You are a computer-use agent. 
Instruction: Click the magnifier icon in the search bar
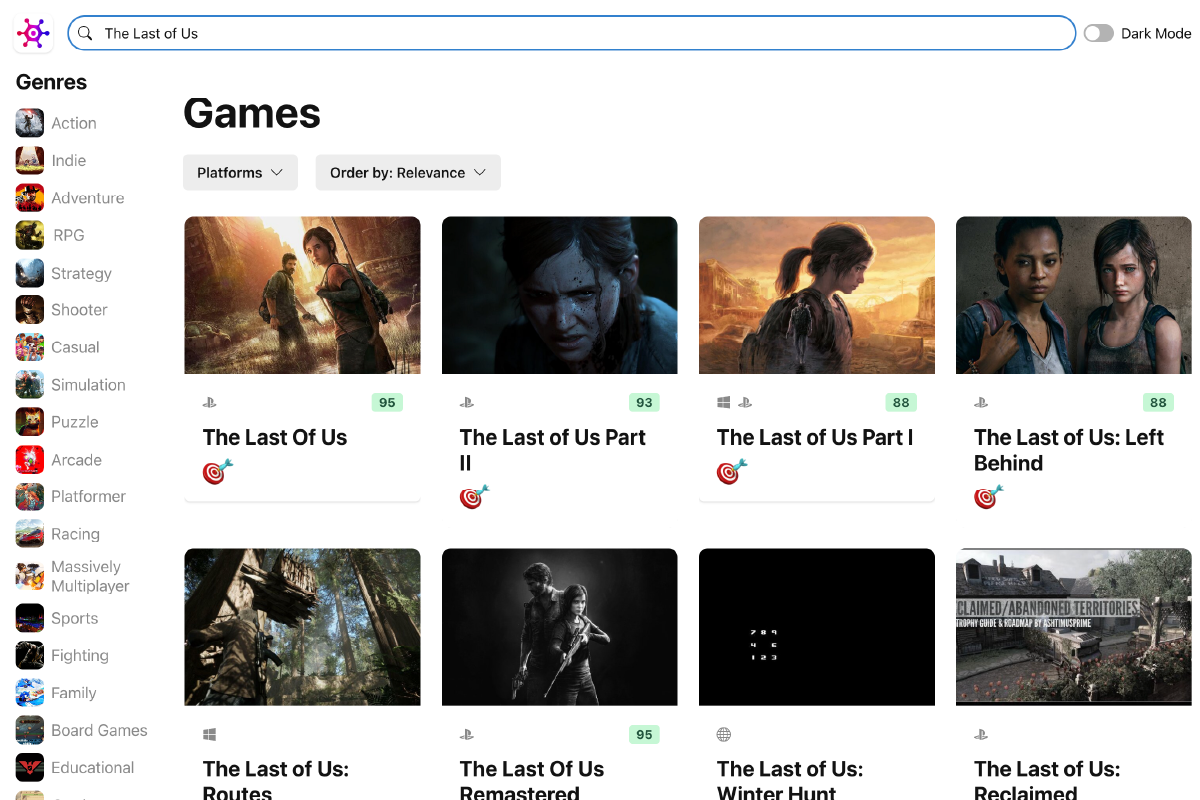[x=86, y=33]
